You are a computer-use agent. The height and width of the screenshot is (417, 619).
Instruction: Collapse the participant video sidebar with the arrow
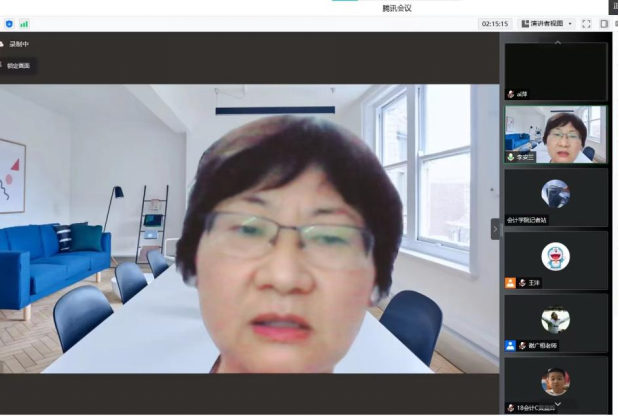point(495,229)
